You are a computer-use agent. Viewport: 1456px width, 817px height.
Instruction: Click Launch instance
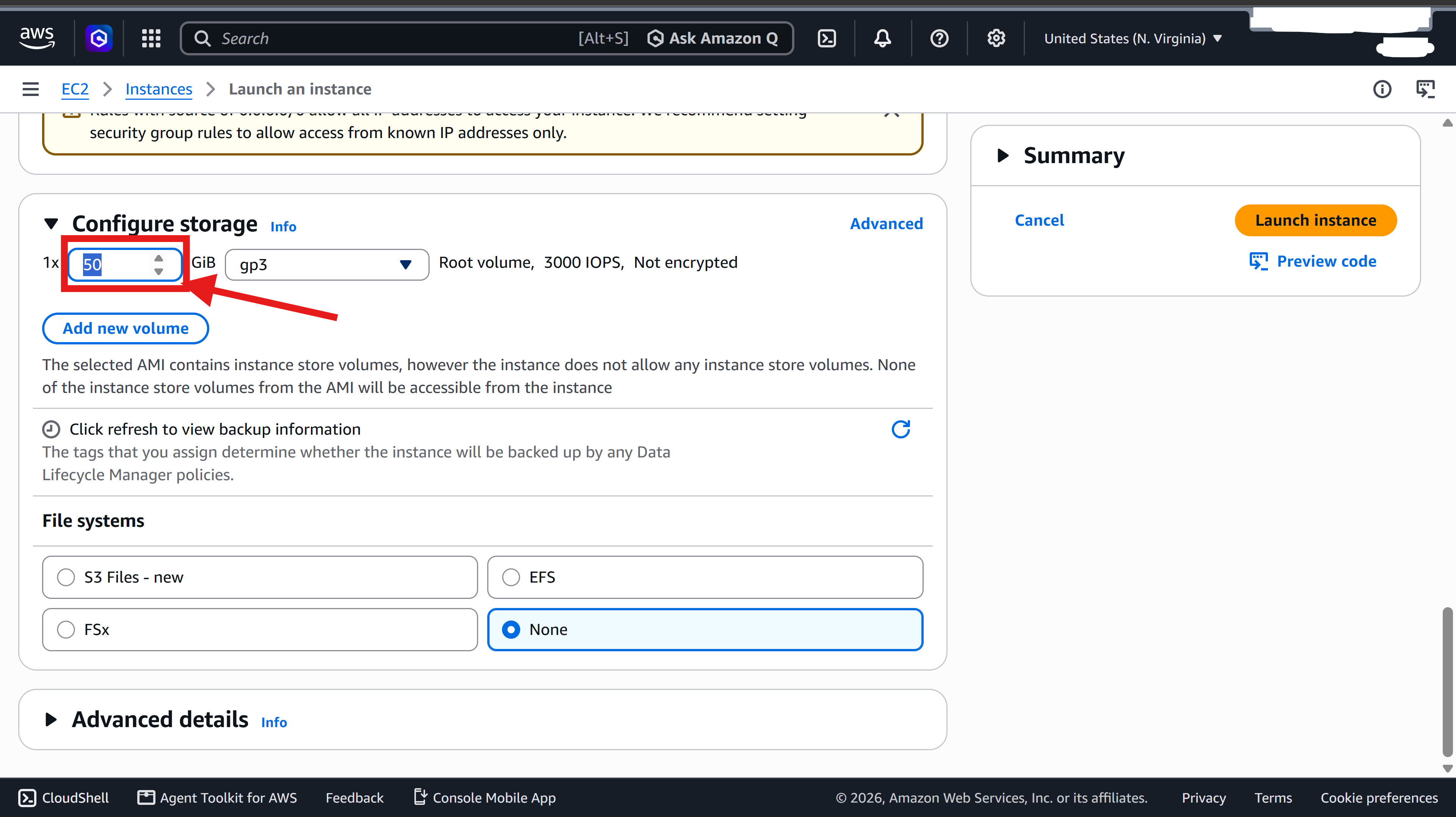point(1315,220)
